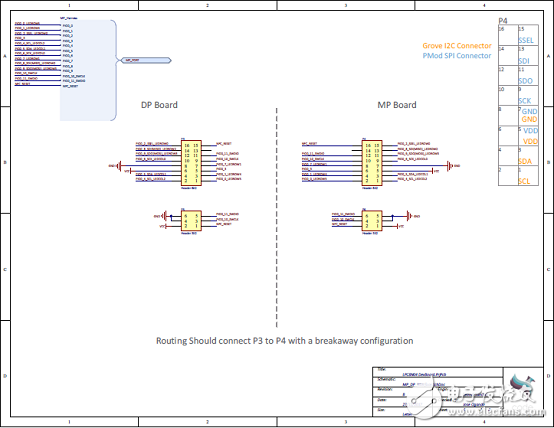Select the light blue harness connector block

[x=88, y=70]
